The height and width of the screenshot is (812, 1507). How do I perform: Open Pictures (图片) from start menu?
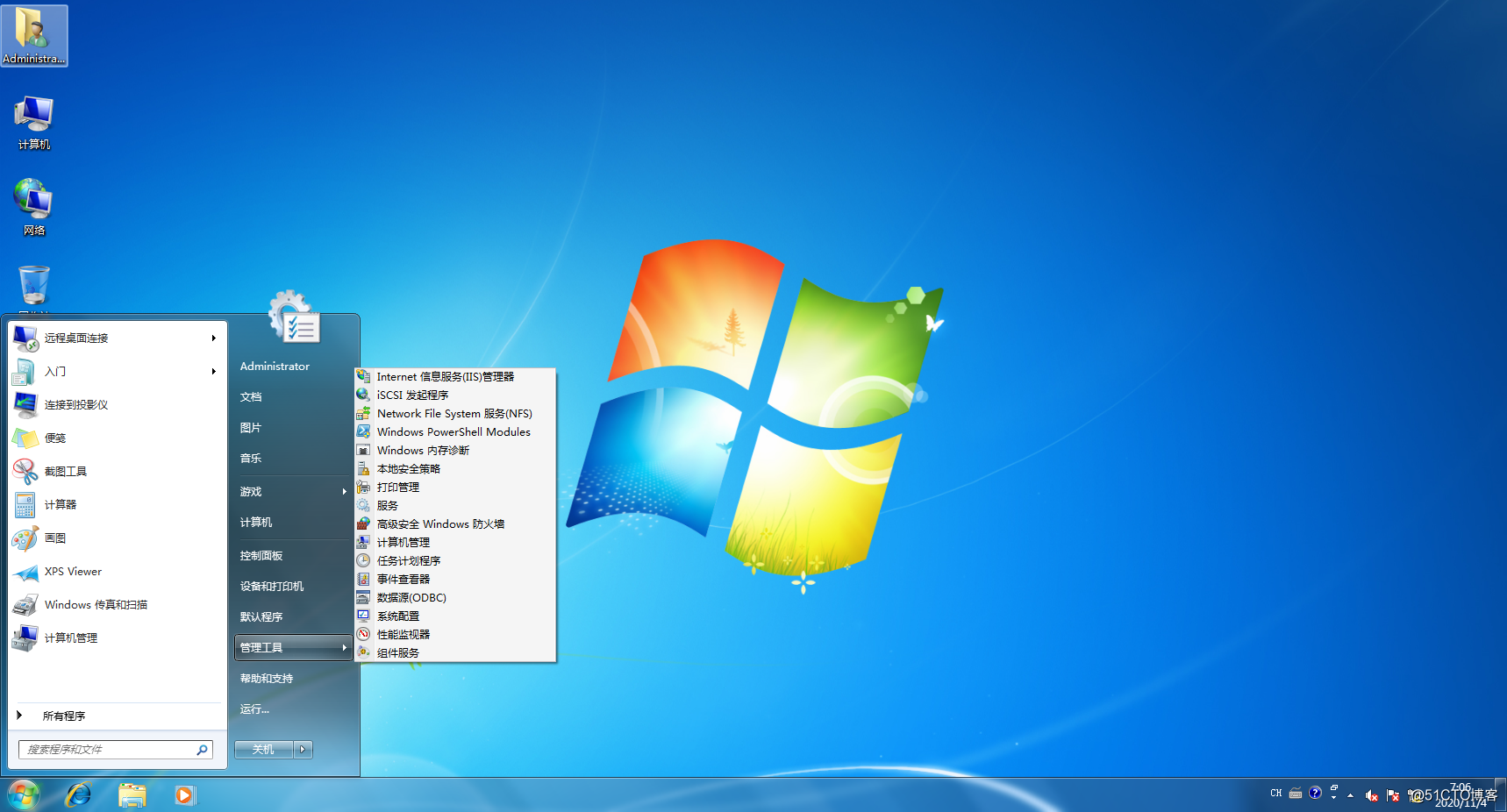(293, 427)
